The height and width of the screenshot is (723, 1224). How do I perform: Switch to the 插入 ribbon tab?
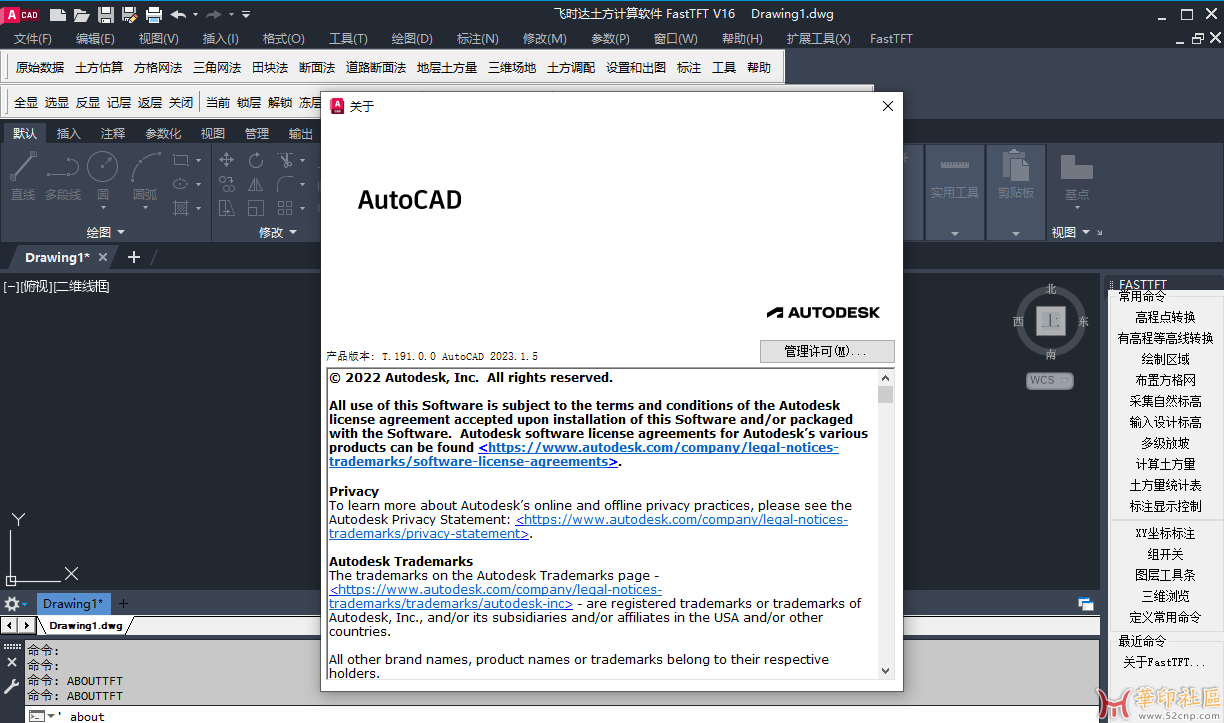coord(69,134)
